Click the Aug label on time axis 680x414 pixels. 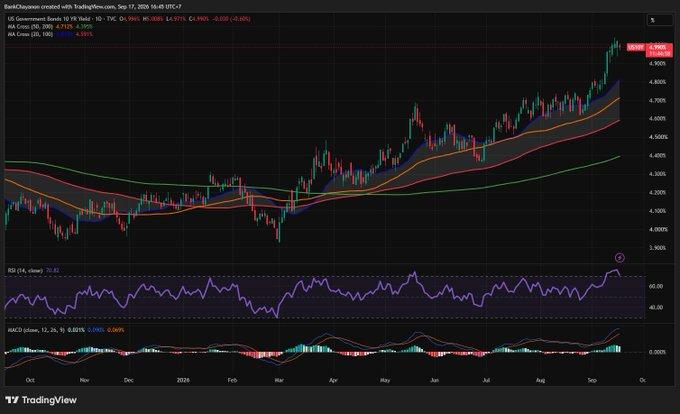tap(540, 380)
